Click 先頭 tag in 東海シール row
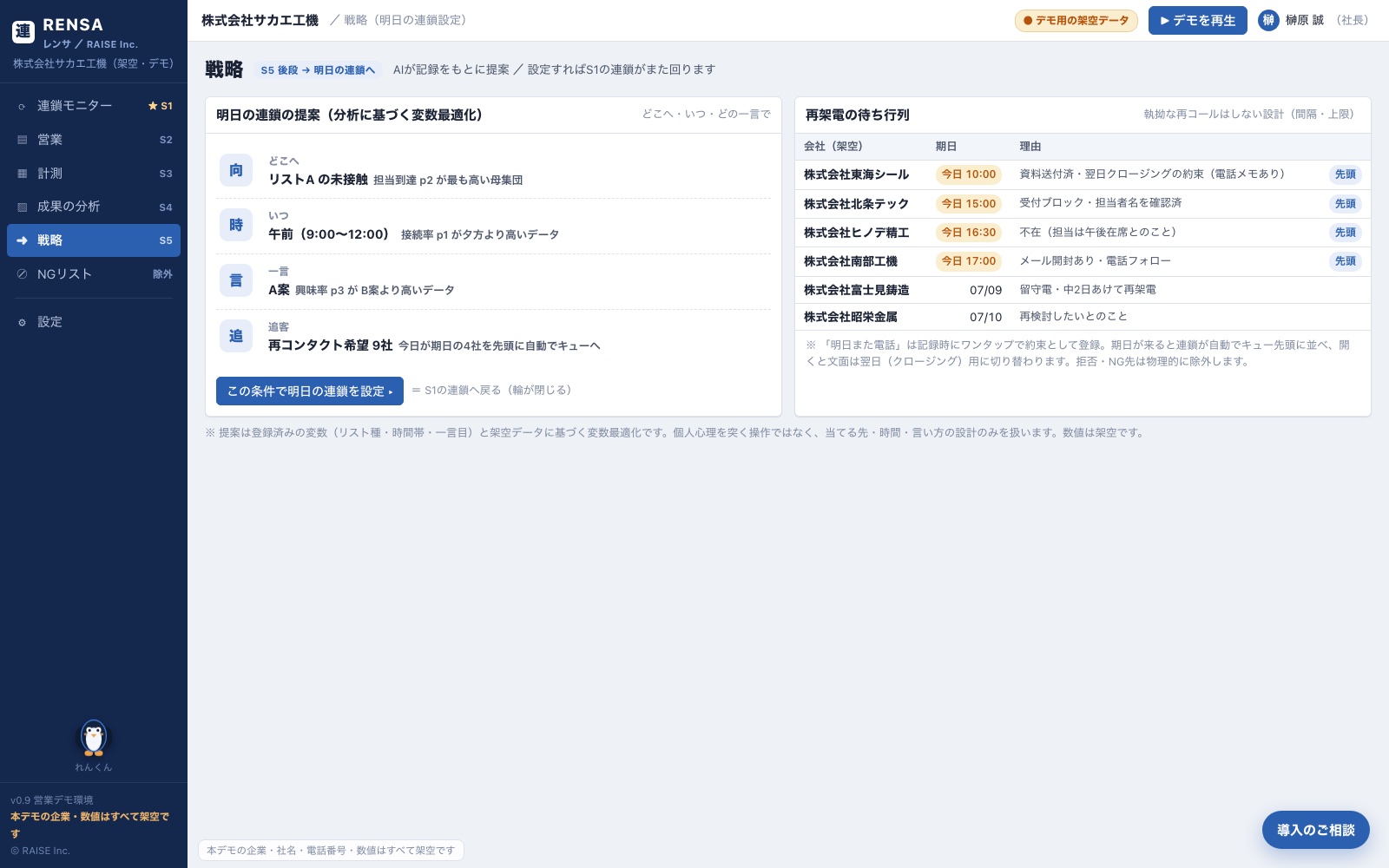 pos(1346,174)
